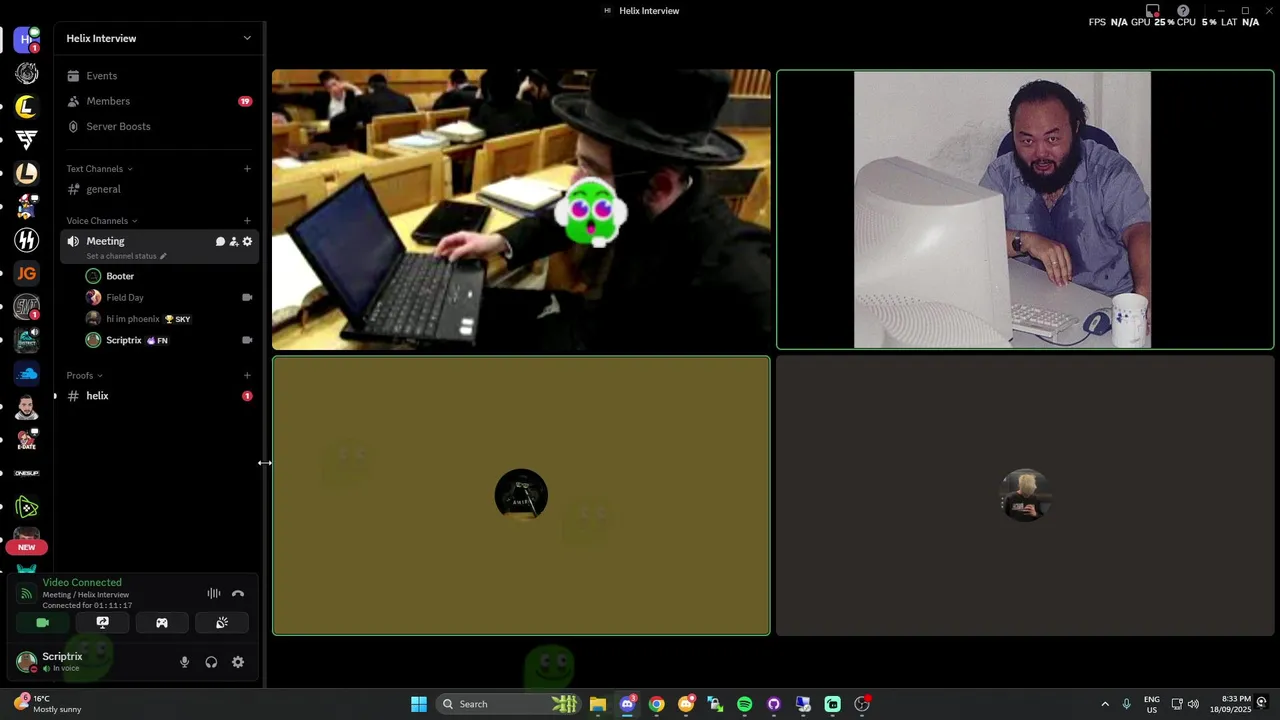Open the green triangle gamepad server

27,507
